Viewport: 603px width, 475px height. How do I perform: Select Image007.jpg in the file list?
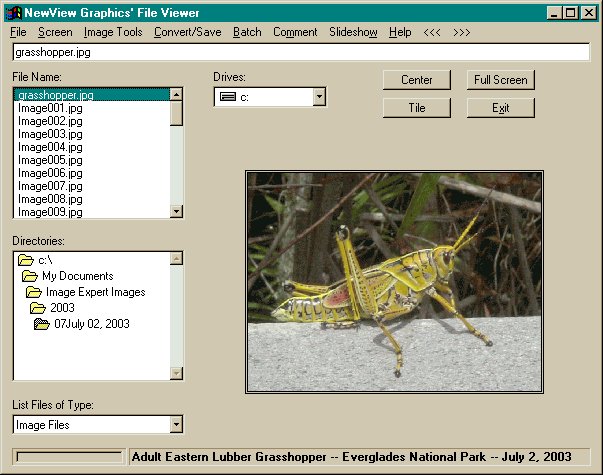(92, 186)
